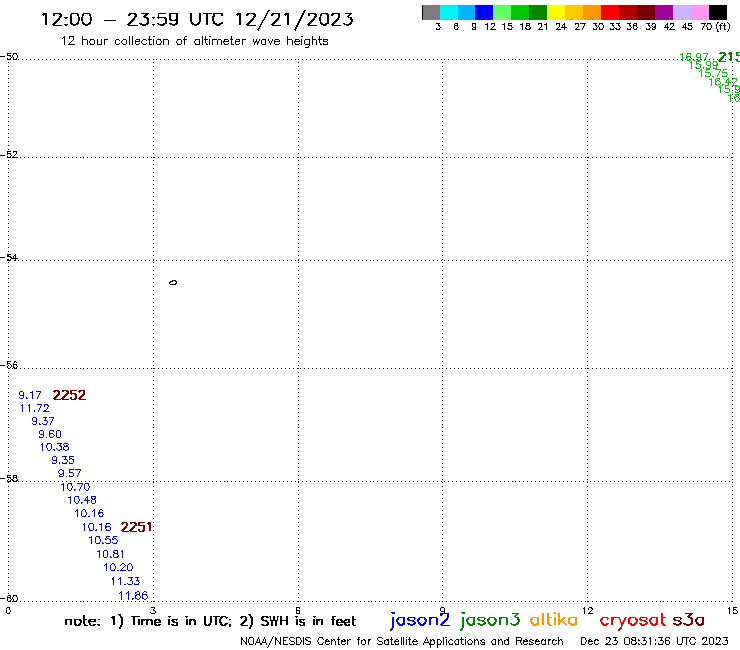This screenshot has width=740, height=650.
Task: Click the title '12:00 – 23:59 UTC 12/21/2023'
Action: (x=197, y=19)
